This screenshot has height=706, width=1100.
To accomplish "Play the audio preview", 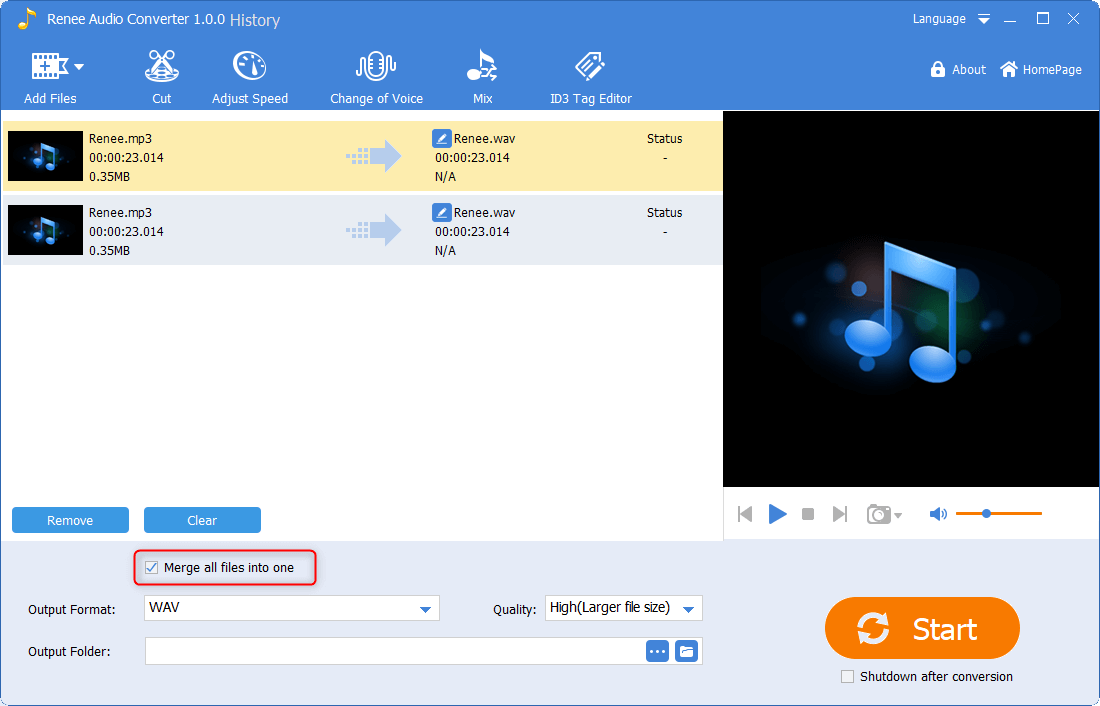I will click(x=777, y=514).
